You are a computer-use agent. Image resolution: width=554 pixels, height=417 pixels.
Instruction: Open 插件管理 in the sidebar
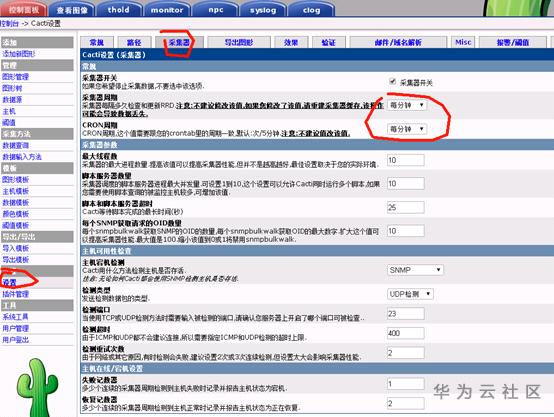(16, 294)
